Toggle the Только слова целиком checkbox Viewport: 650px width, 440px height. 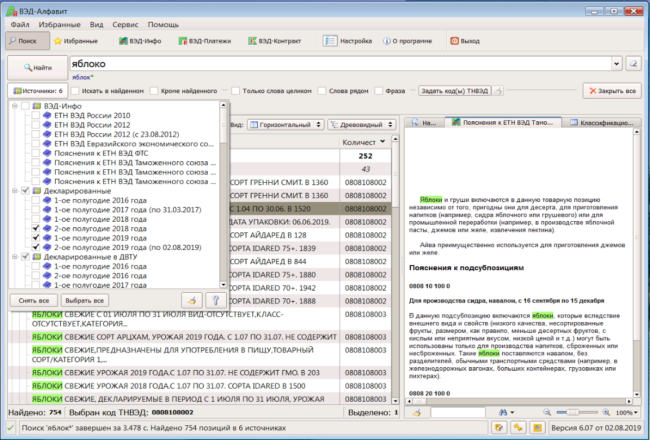(x=234, y=91)
